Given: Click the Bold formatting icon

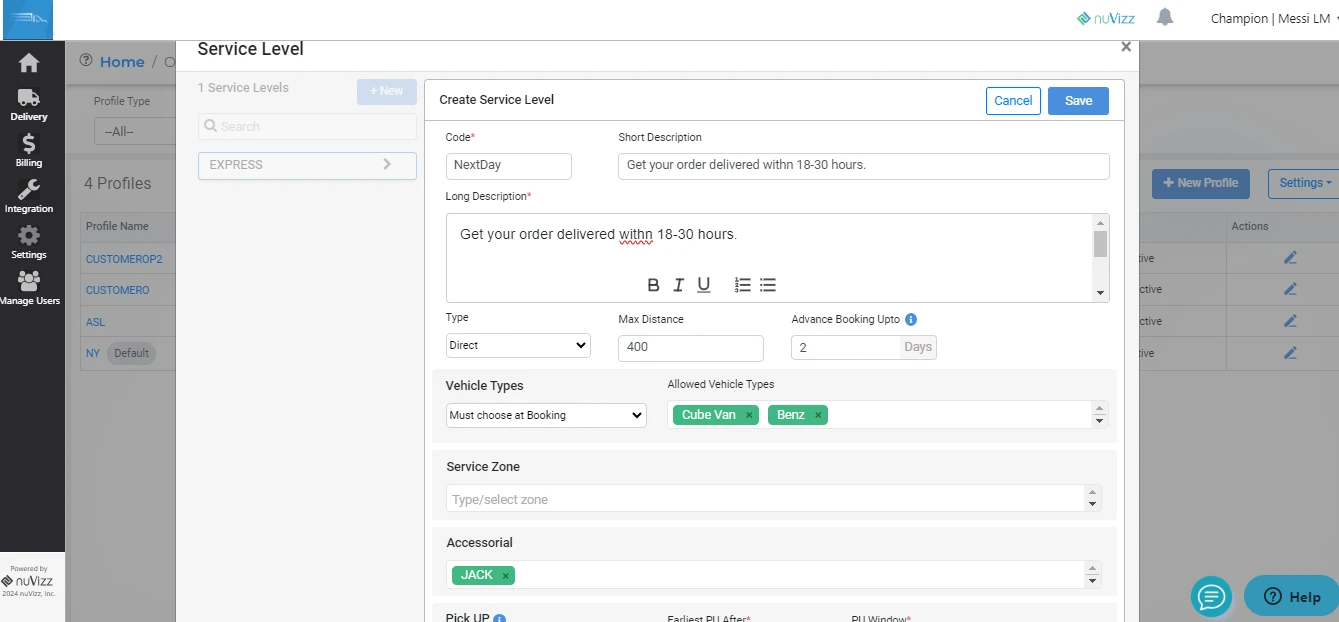Looking at the screenshot, I should click(653, 285).
